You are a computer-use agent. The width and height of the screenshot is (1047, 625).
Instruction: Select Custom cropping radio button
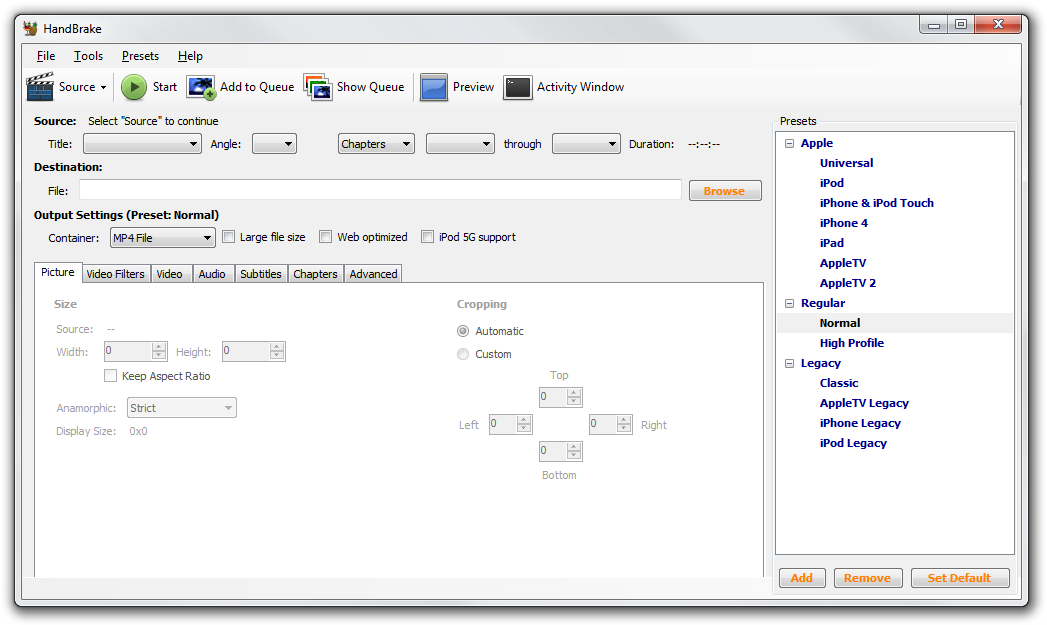pyautogui.click(x=463, y=354)
